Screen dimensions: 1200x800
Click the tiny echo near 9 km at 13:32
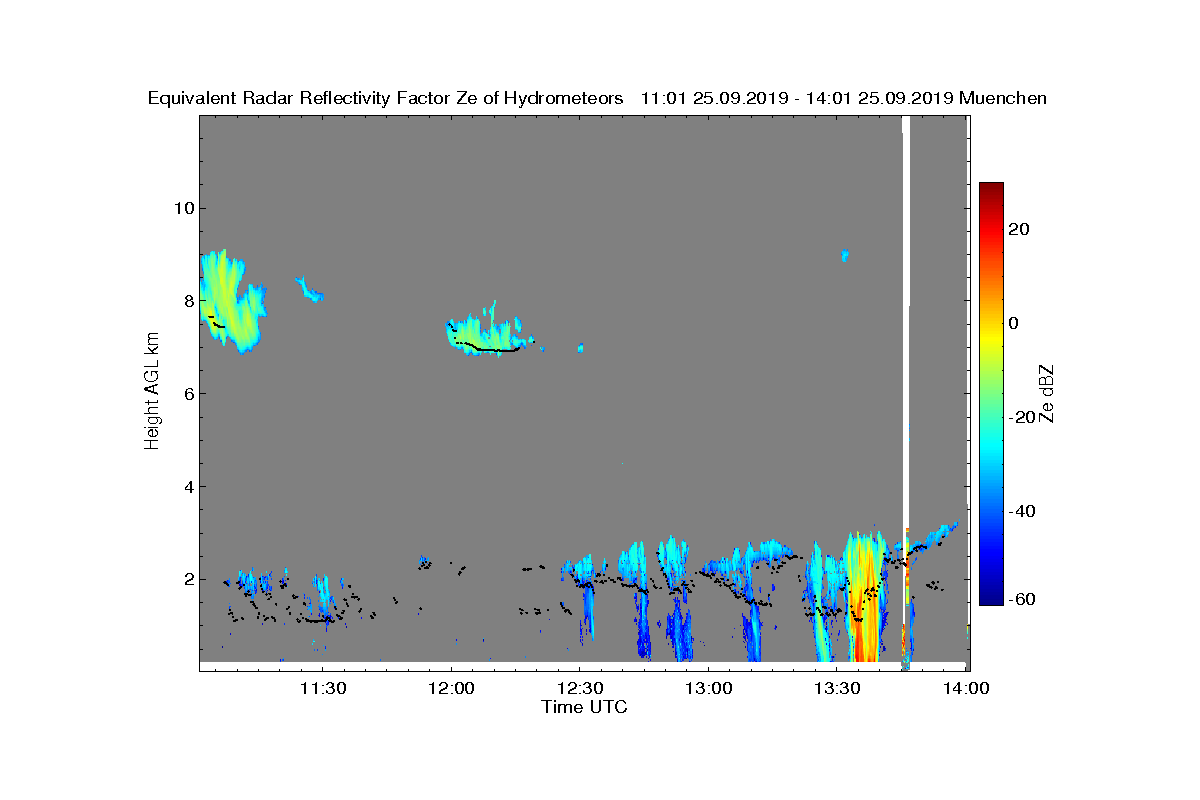click(x=845, y=256)
